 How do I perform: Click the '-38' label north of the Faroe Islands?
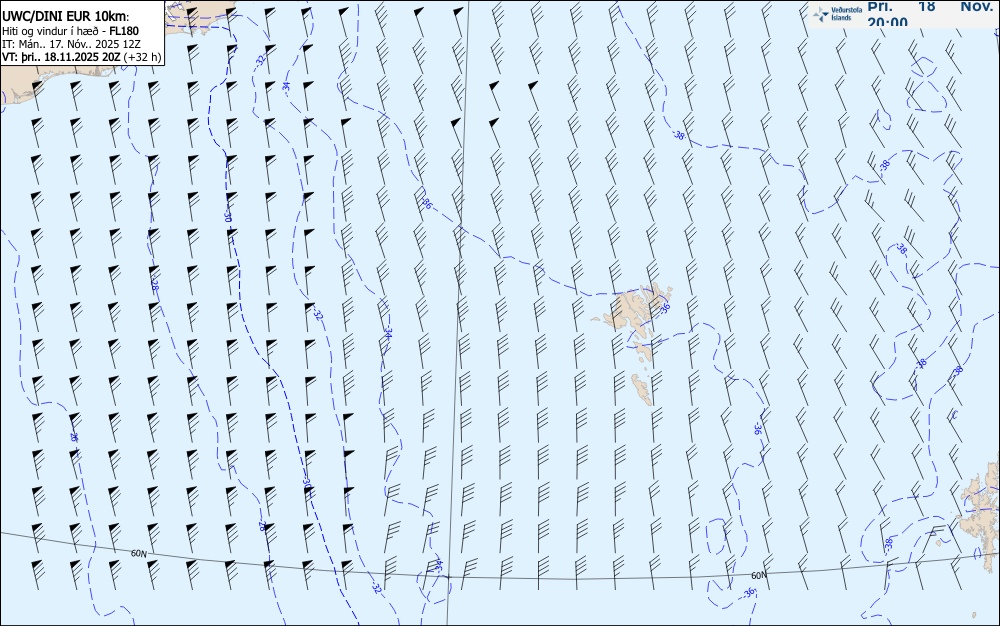click(679, 135)
